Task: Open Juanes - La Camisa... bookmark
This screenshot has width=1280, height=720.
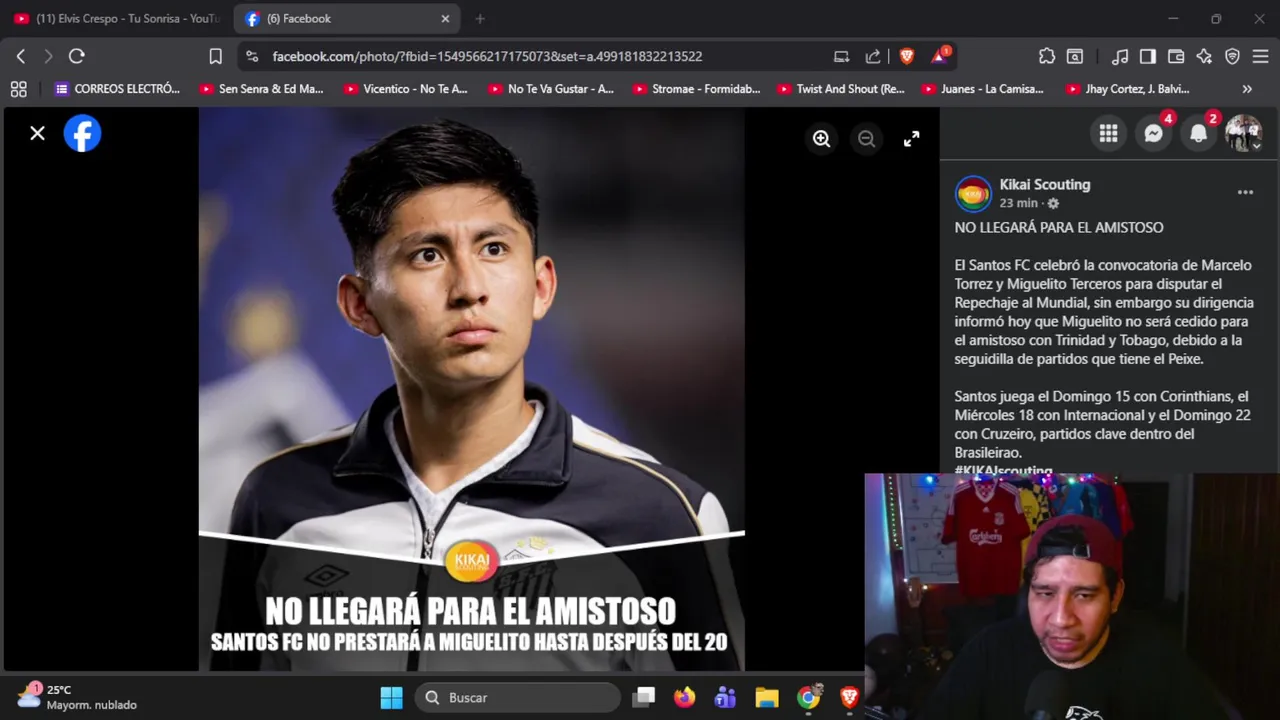Action: 983,89
